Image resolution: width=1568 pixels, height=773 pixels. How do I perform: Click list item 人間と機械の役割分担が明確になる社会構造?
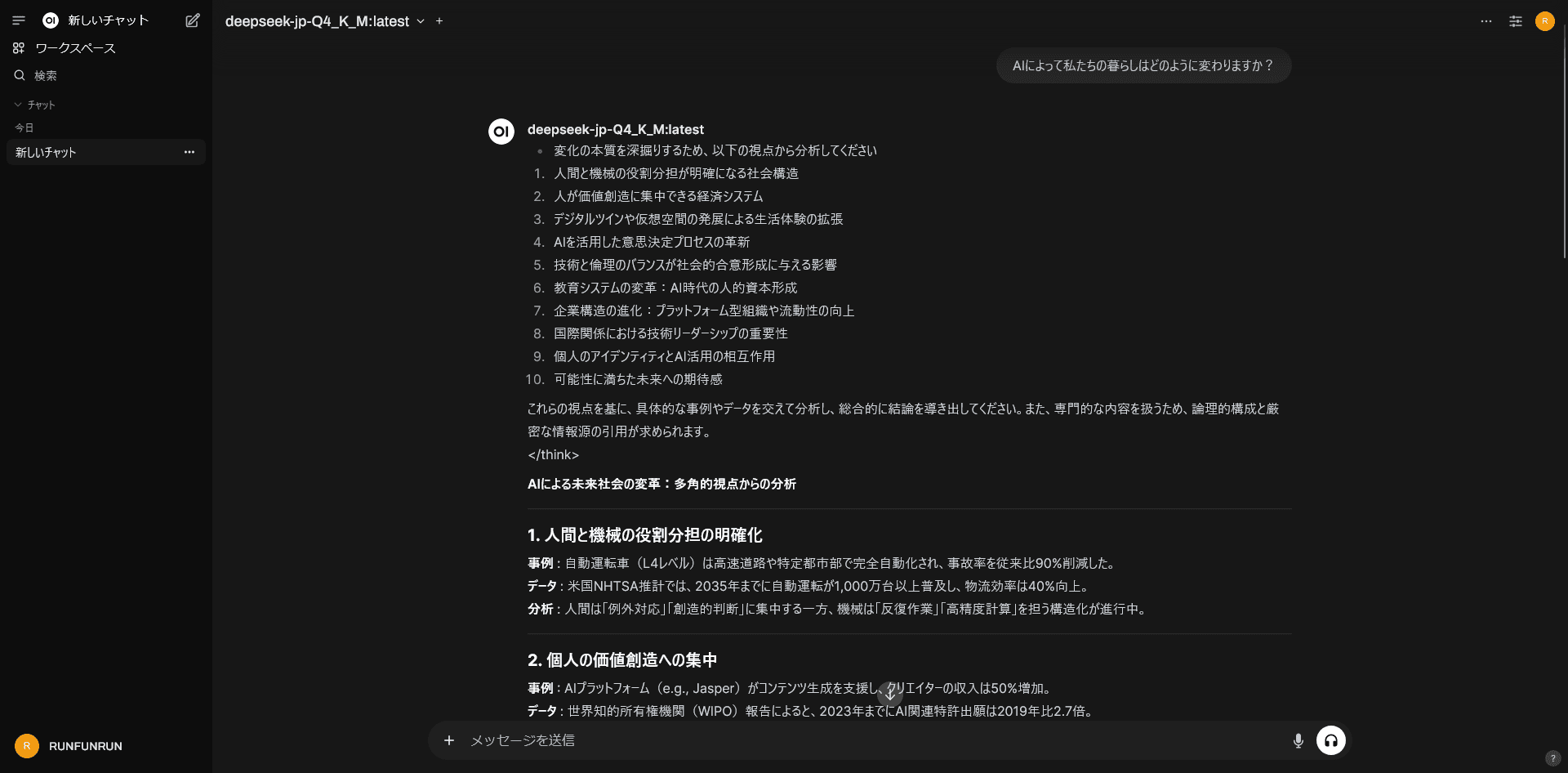click(676, 173)
